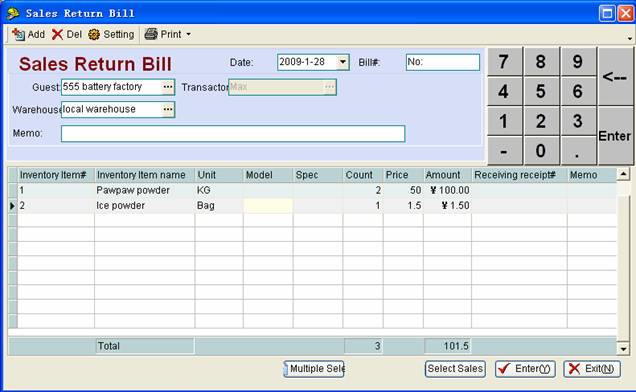The height and width of the screenshot is (392, 636).
Task: Tap keypad digit 0
Action: pyautogui.click(x=541, y=151)
